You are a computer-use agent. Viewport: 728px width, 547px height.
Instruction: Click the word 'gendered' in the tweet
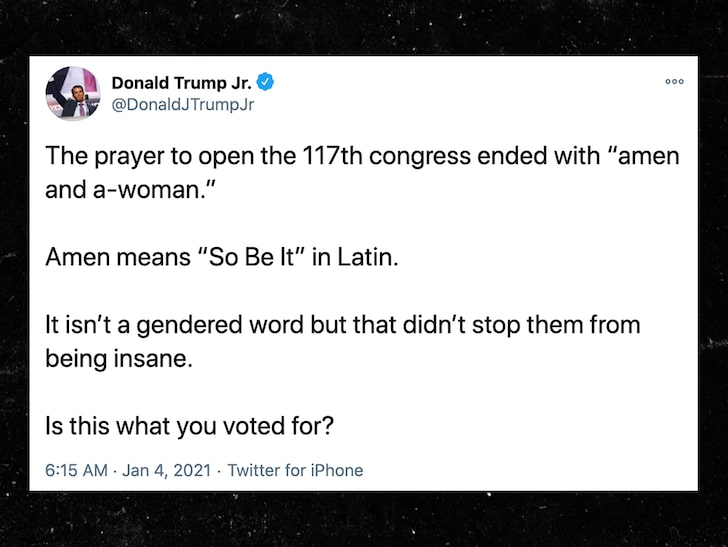point(189,326)
